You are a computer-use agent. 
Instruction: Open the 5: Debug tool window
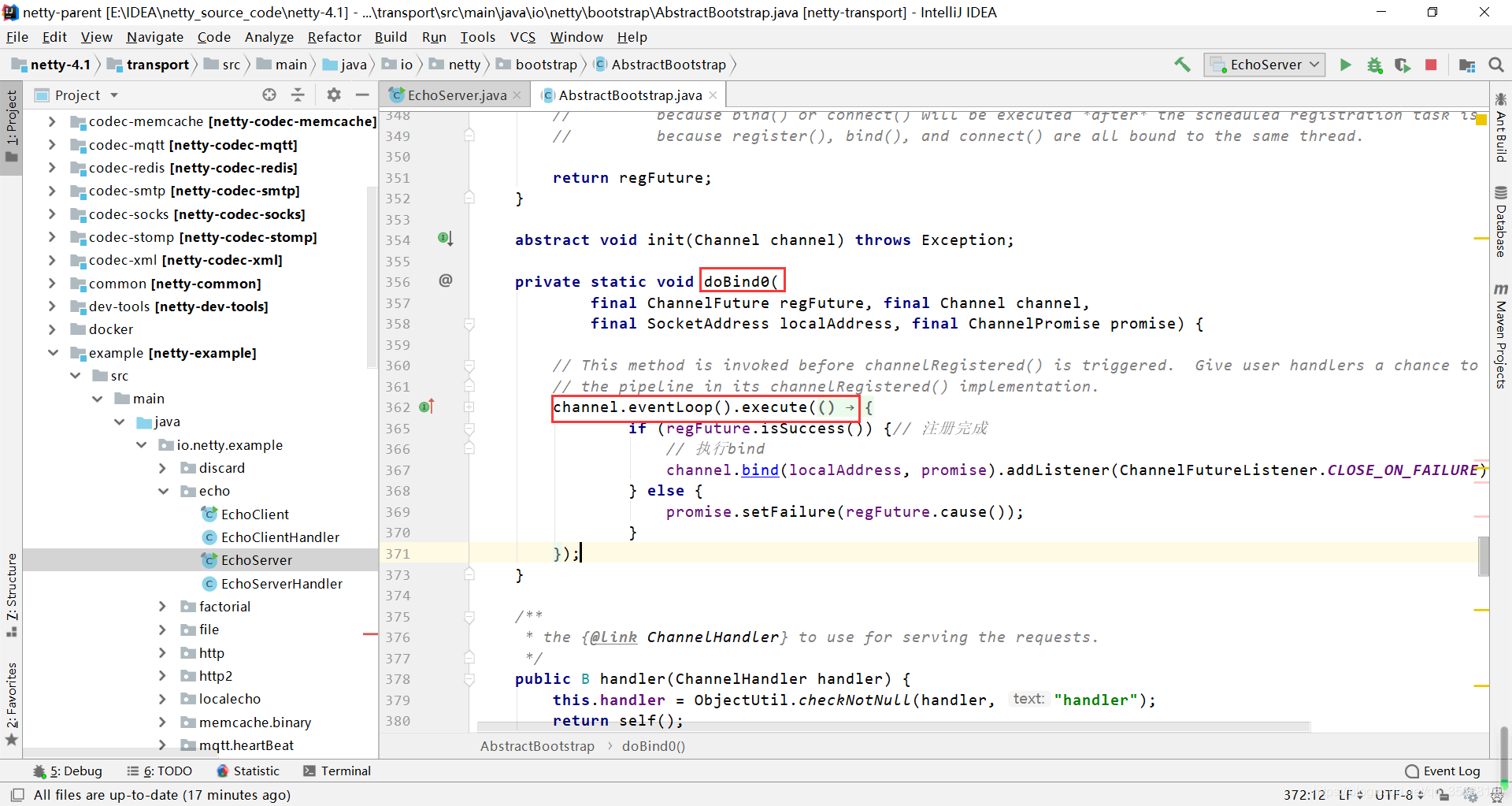pyautogui.click(x=68, y=771)
